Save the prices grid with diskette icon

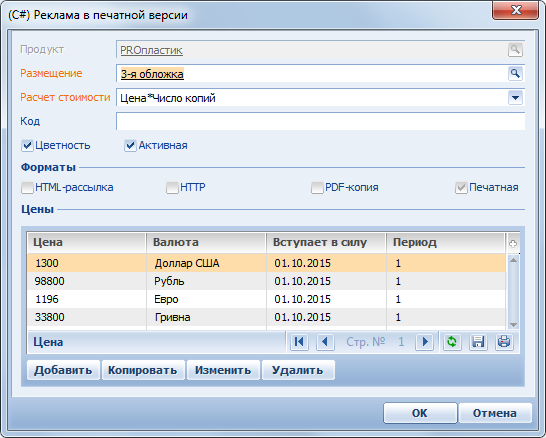click(478, 342)
